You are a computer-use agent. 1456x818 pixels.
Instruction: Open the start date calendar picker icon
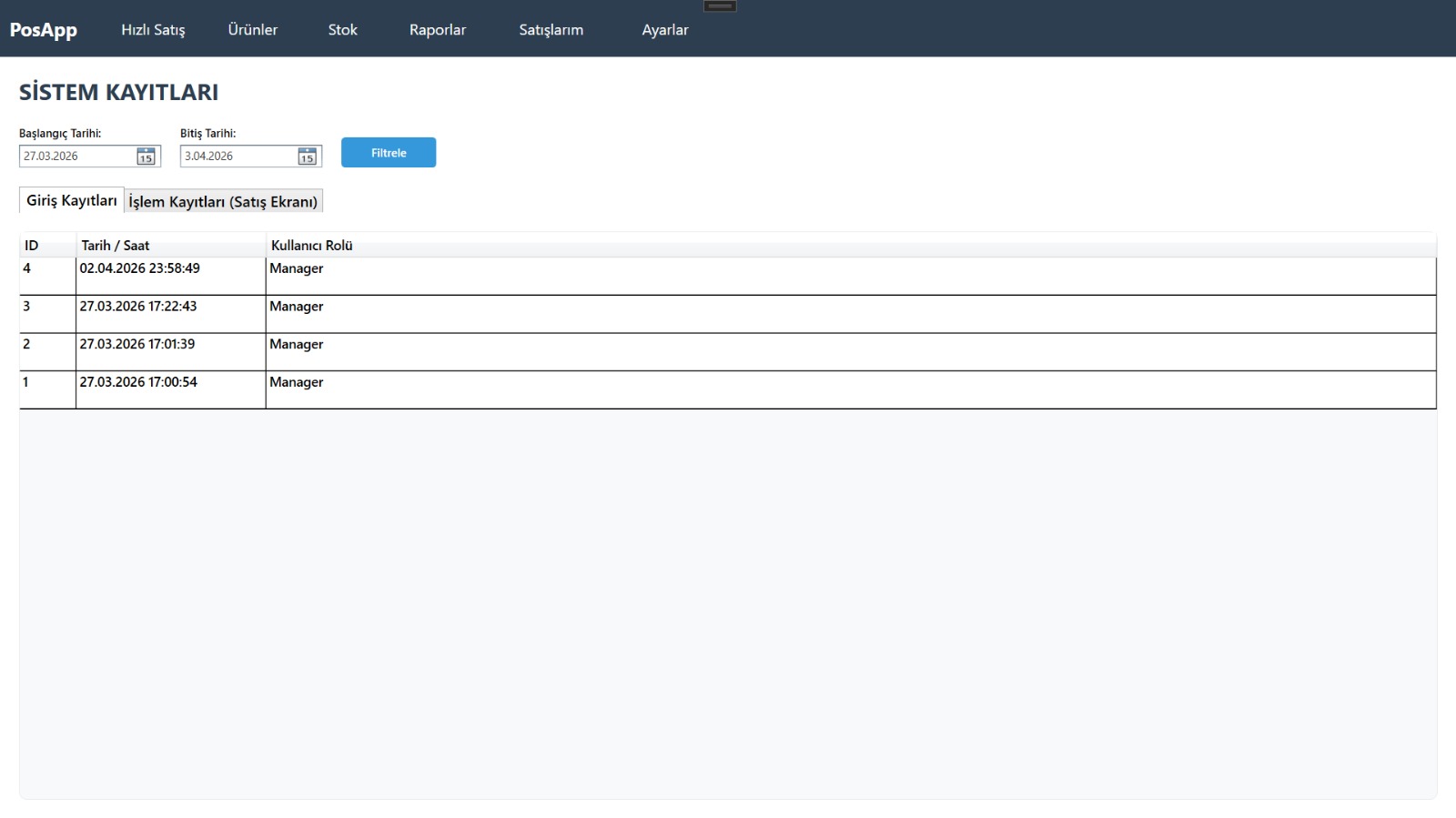coord(146,157)
